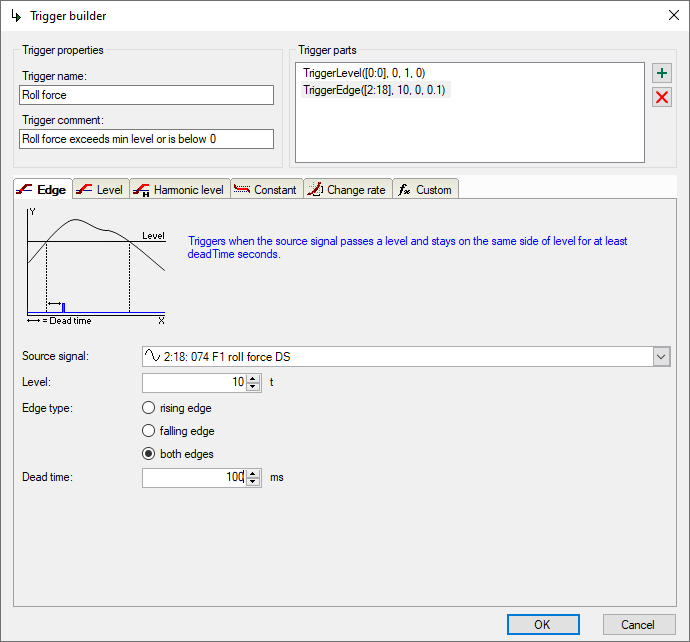This screenshot has width=690, height=642.
Task: Open the Change rate tab
Action: pos(346,189)
